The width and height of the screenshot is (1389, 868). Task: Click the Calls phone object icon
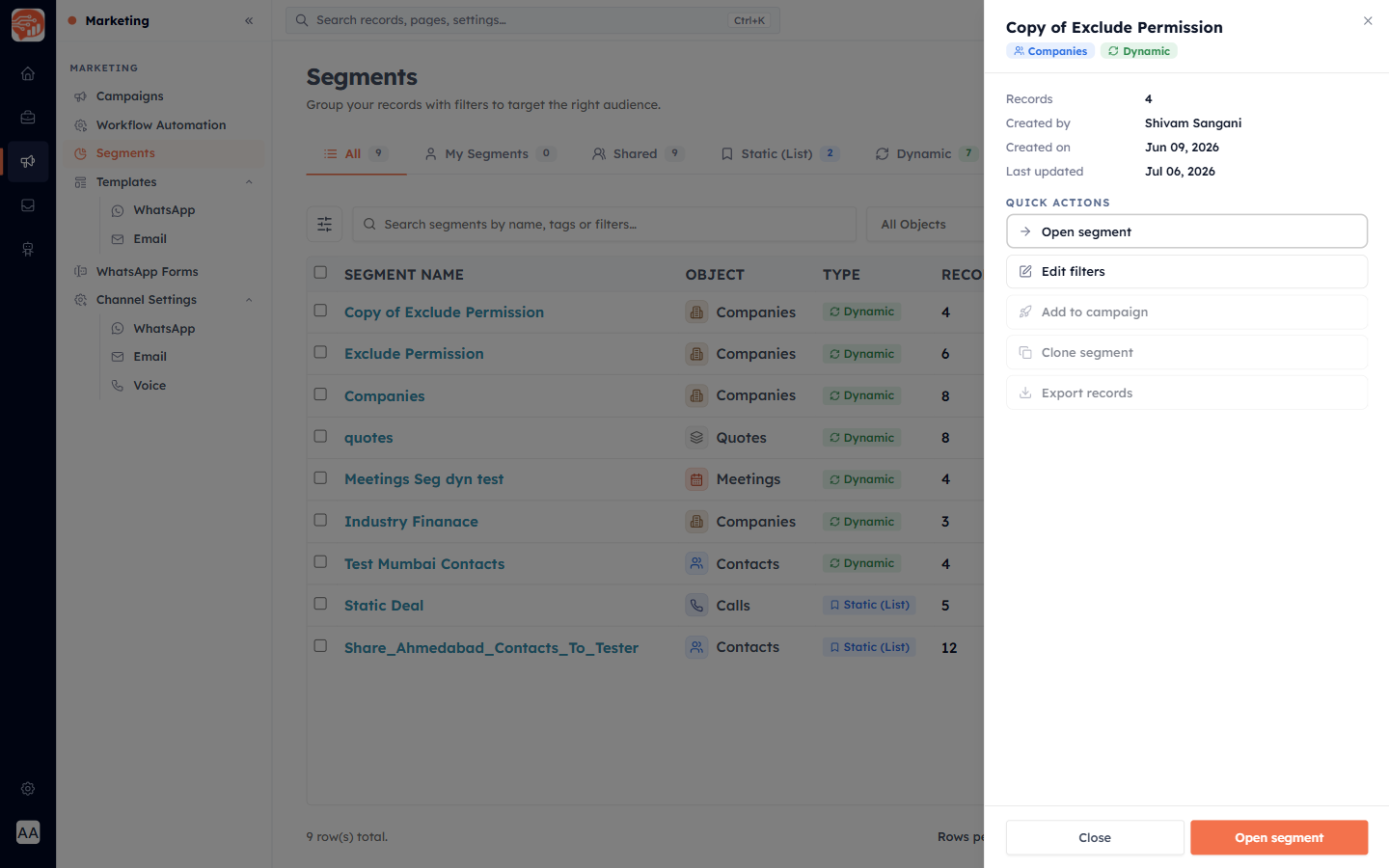point(696,606)
